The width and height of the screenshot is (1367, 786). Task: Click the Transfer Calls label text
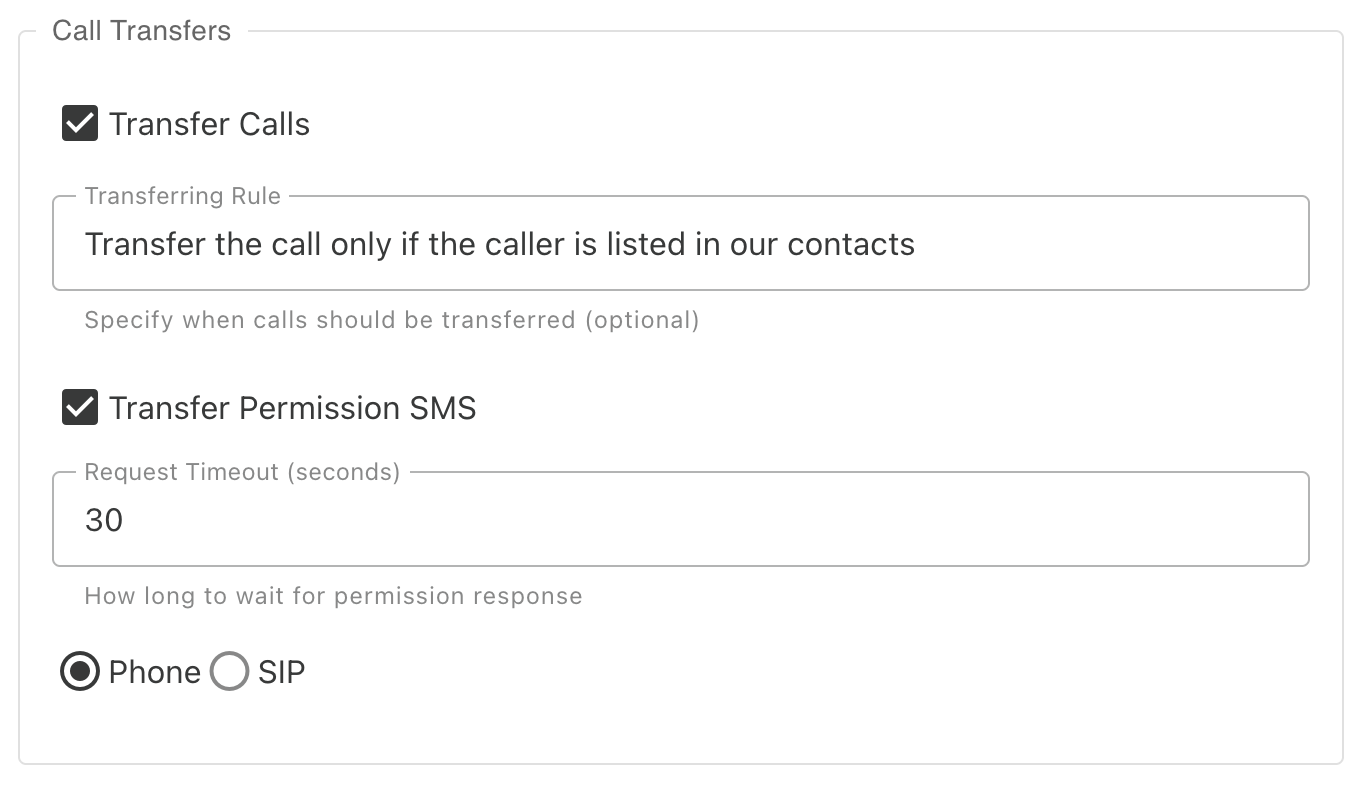[x=211, y=123]
